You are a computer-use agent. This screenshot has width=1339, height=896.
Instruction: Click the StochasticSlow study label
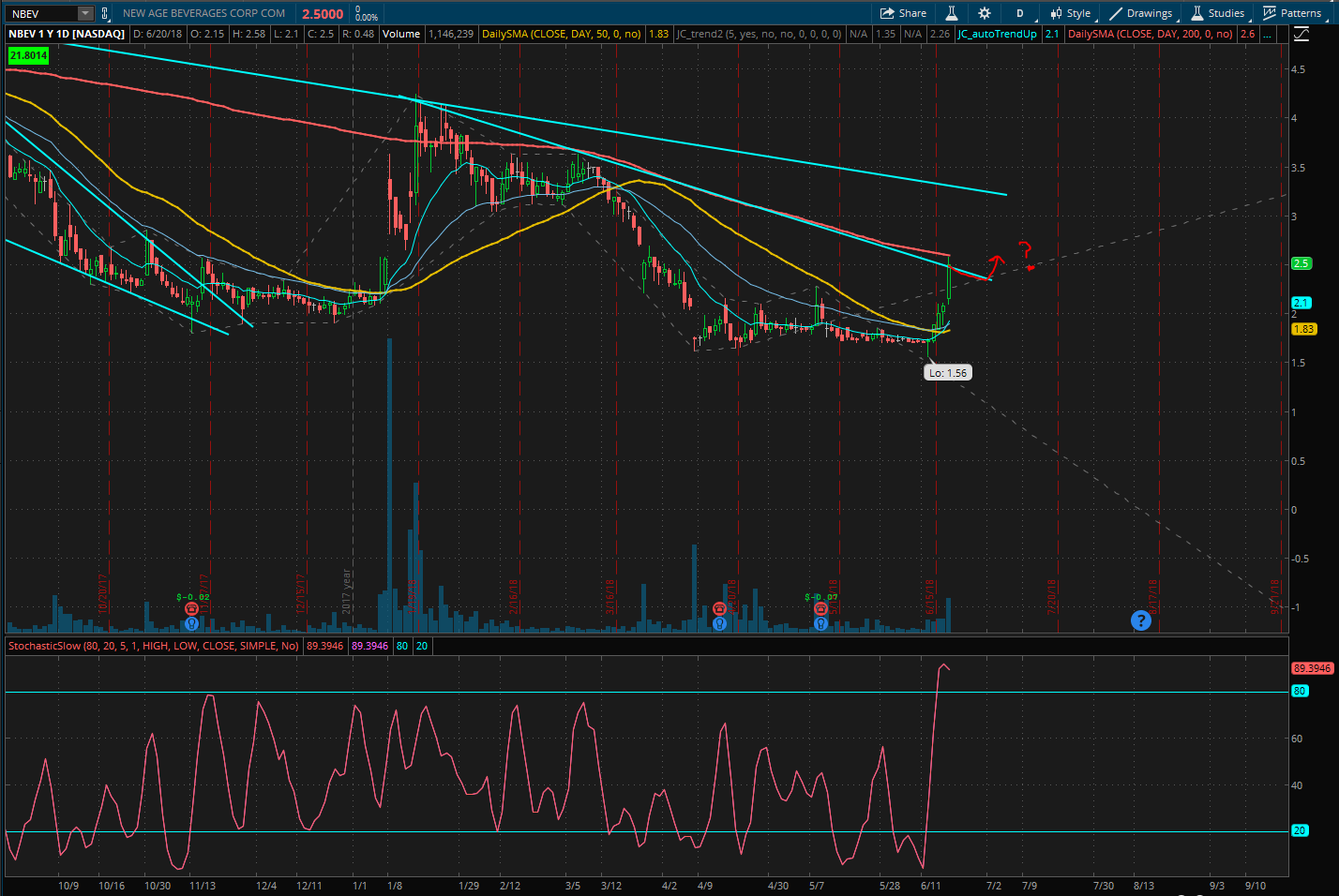click(x=154, y=646)
